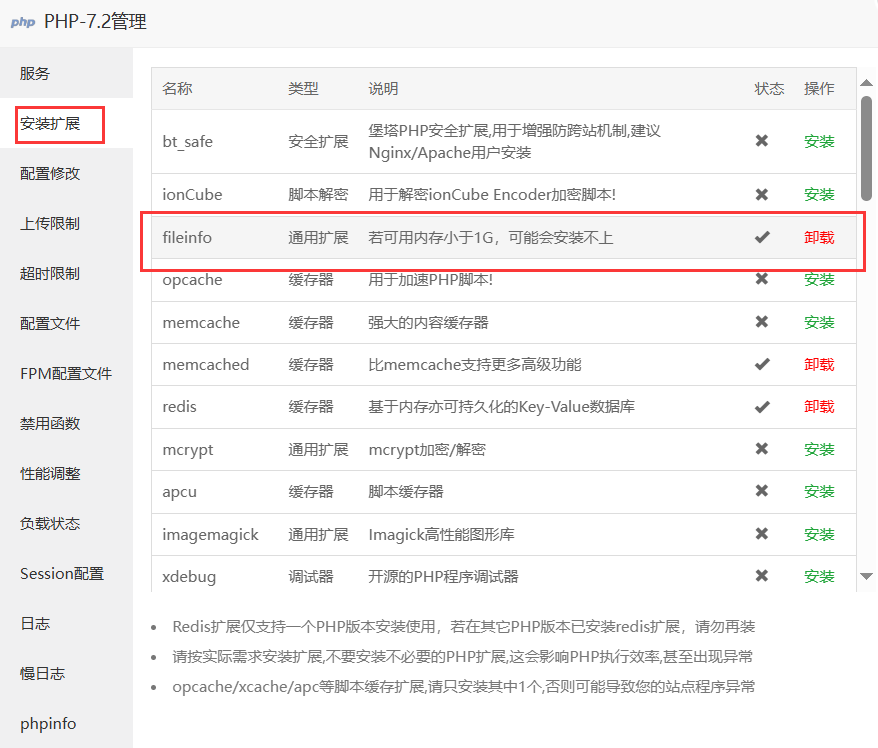This screenshot has height=748, width=878.
Task: Click the cross status icon for imagemagick
Action: tap(762, 534)
